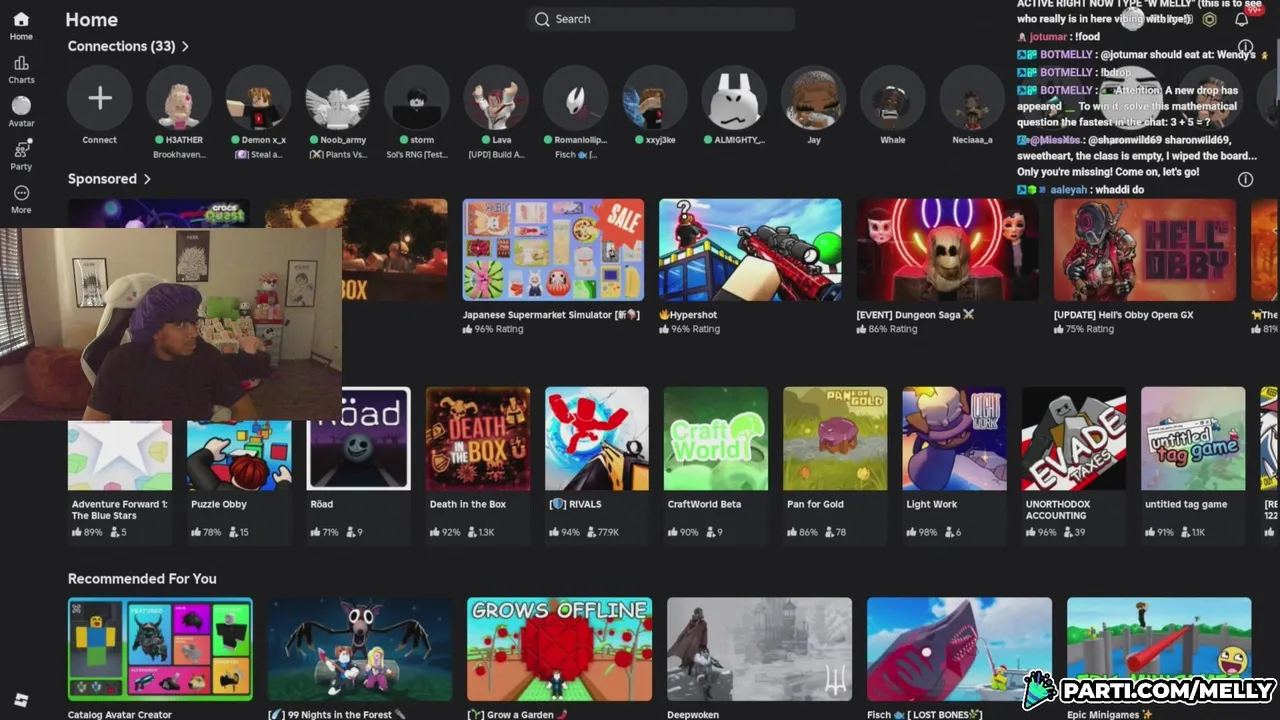Open Demon x_x connection avatar

(x=258, y=98)
